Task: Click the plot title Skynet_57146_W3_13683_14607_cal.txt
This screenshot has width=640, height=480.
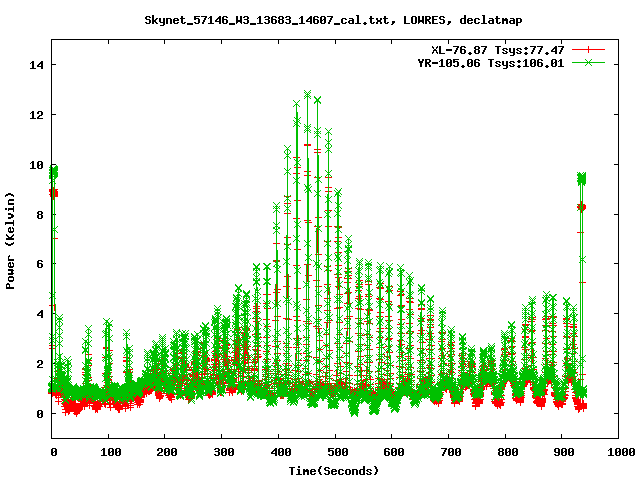Action: (269, 20)
